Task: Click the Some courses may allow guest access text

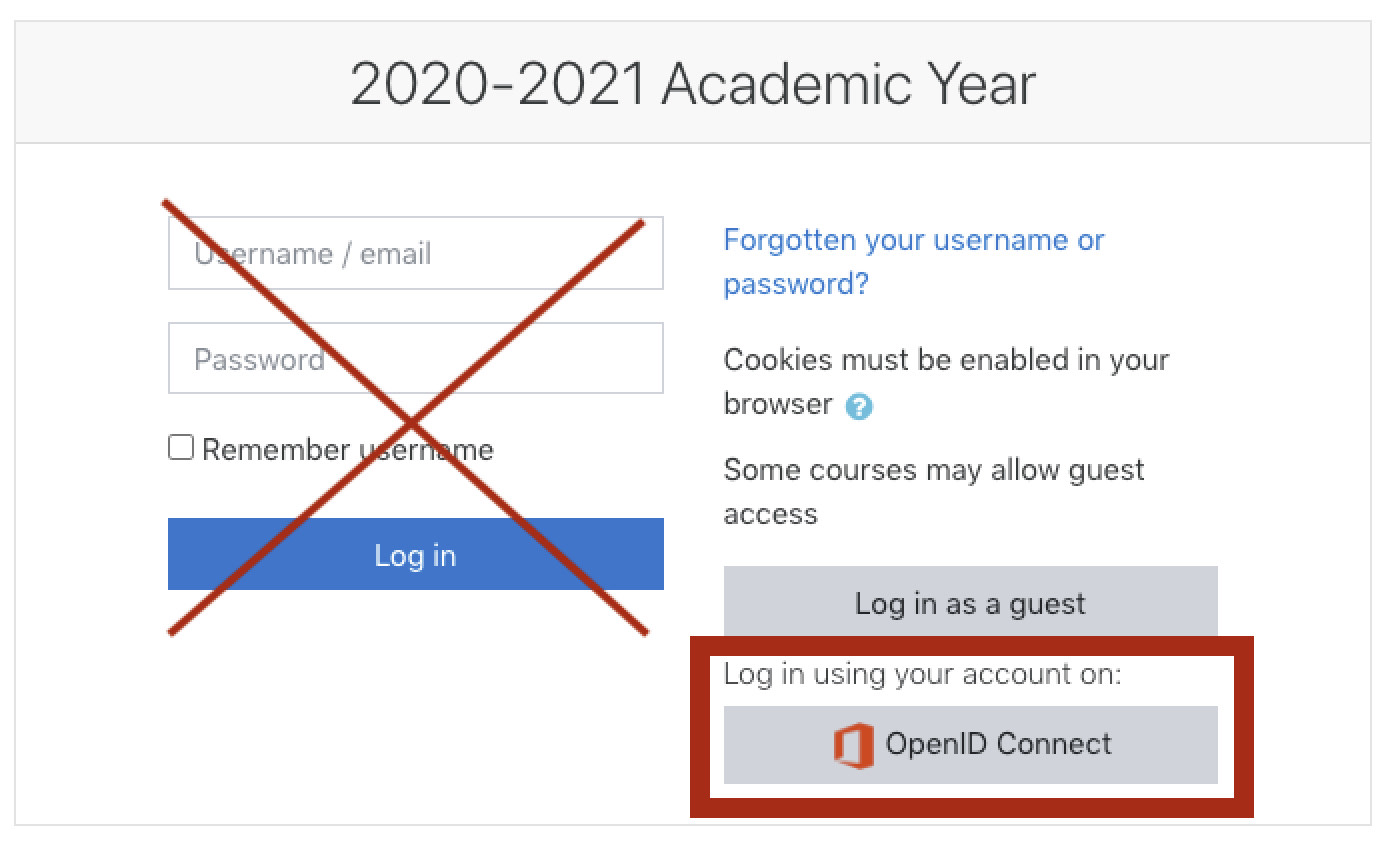Action: [933, 470]
